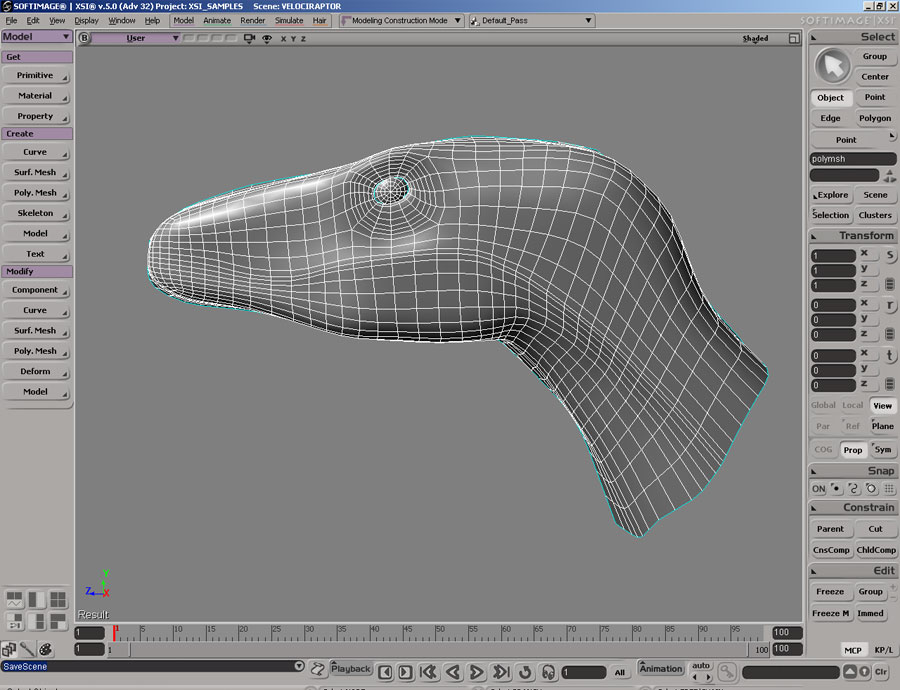Click the rotation options lines icon

point(890,334)
